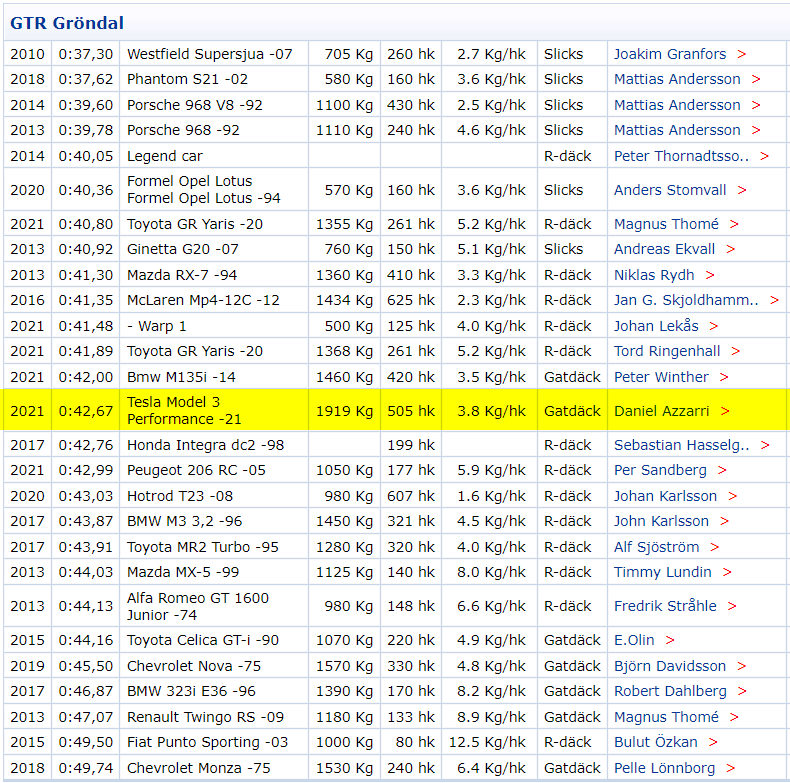Click the GTR Gröndal heading
790x783 pixels.
click(x=67, y=23)
